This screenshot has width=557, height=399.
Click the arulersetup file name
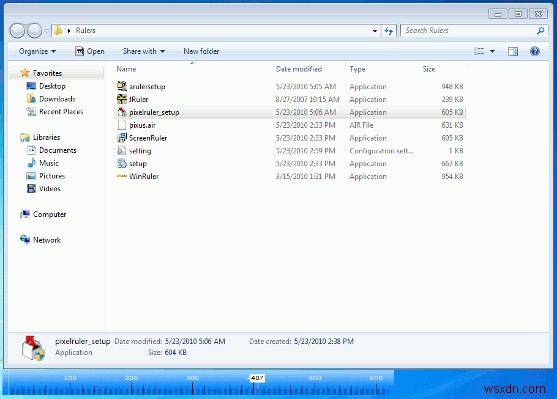(147, 86)
